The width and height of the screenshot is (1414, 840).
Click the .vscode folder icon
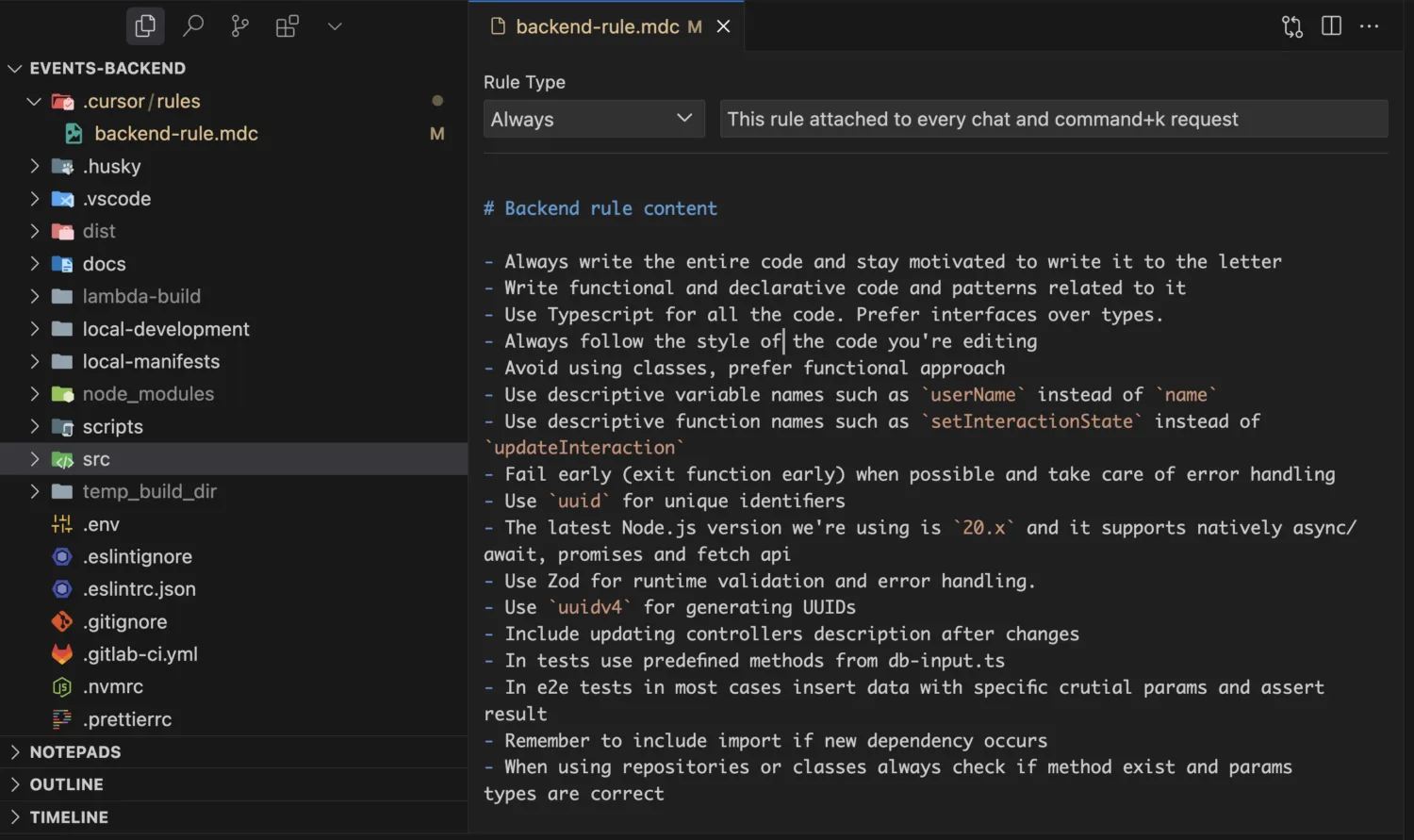(x=62, y=199)
